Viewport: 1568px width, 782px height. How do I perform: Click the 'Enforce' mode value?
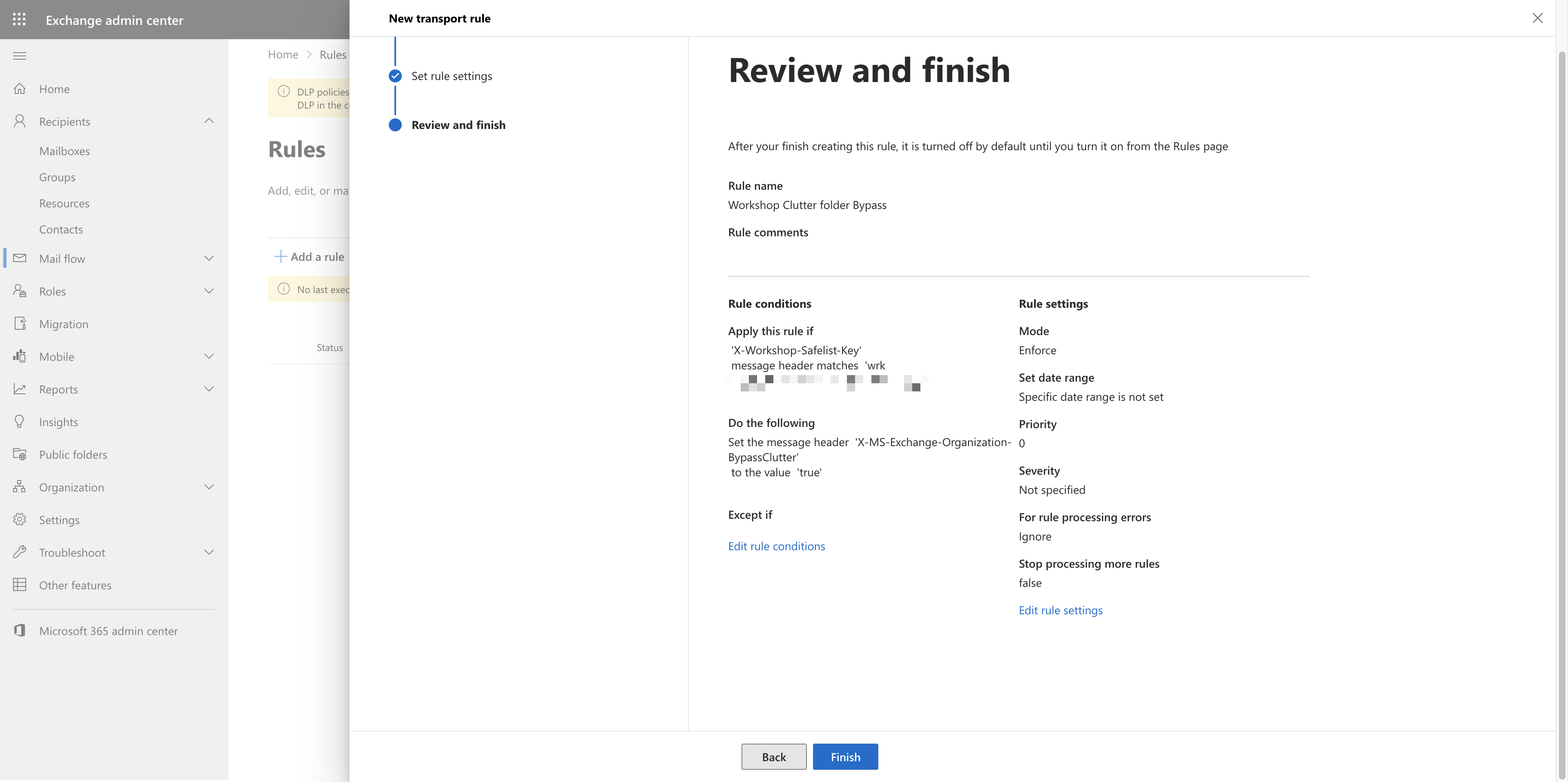1037,350
